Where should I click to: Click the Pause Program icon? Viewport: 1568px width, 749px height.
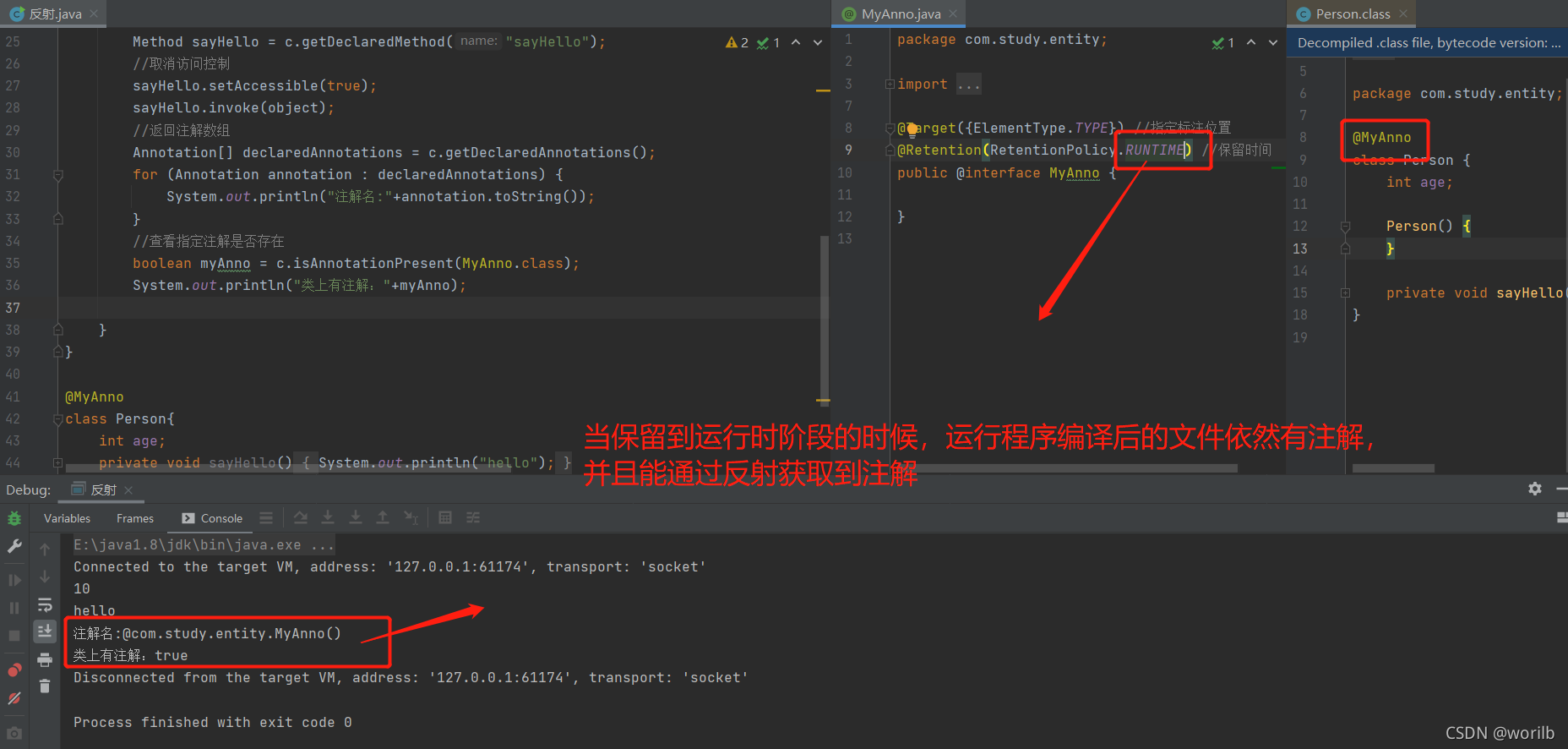(x=14, y=608)
